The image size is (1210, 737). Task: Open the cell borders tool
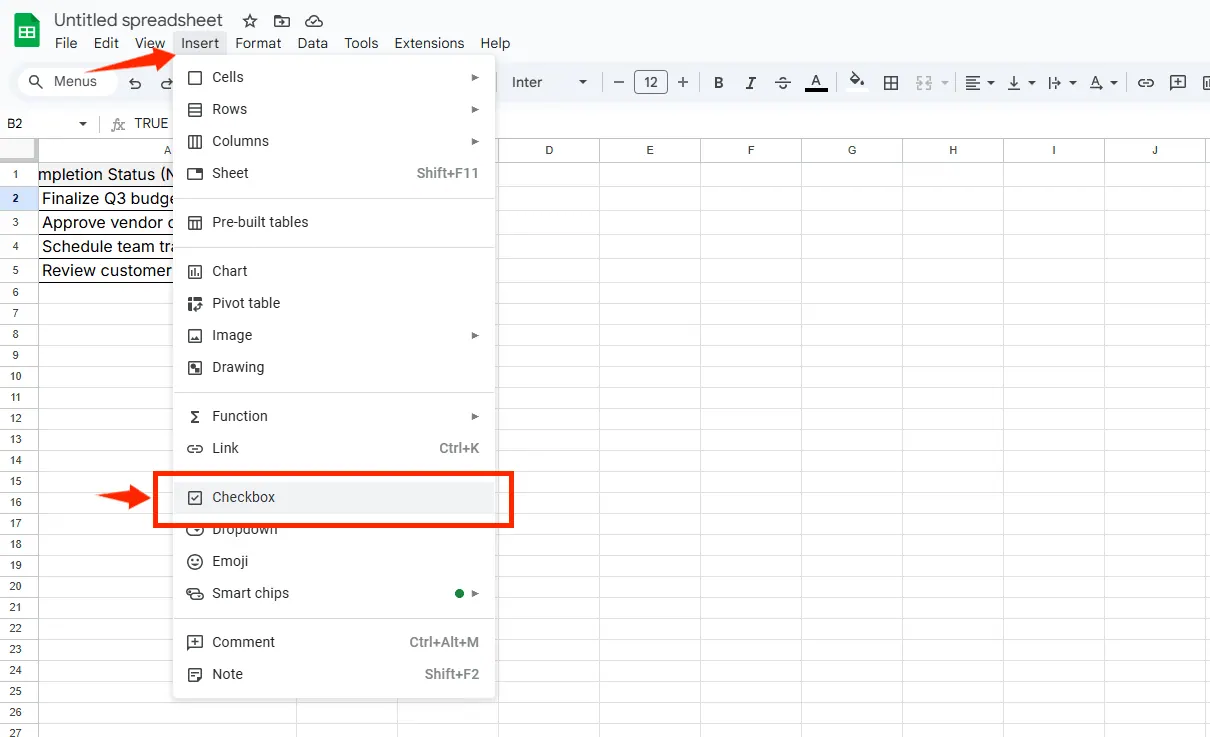890,83
